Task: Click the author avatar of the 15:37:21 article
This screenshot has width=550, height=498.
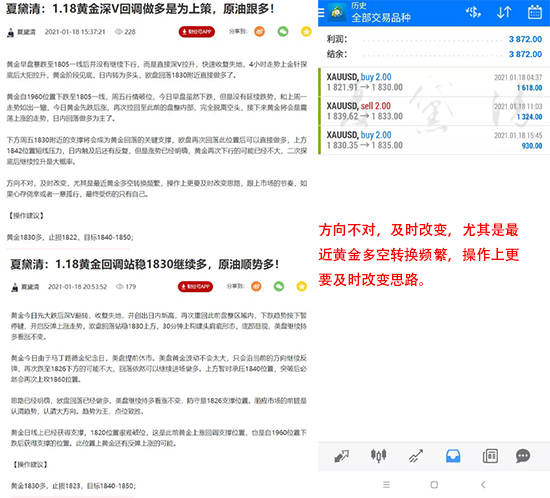Action: (x=11, y=32)
